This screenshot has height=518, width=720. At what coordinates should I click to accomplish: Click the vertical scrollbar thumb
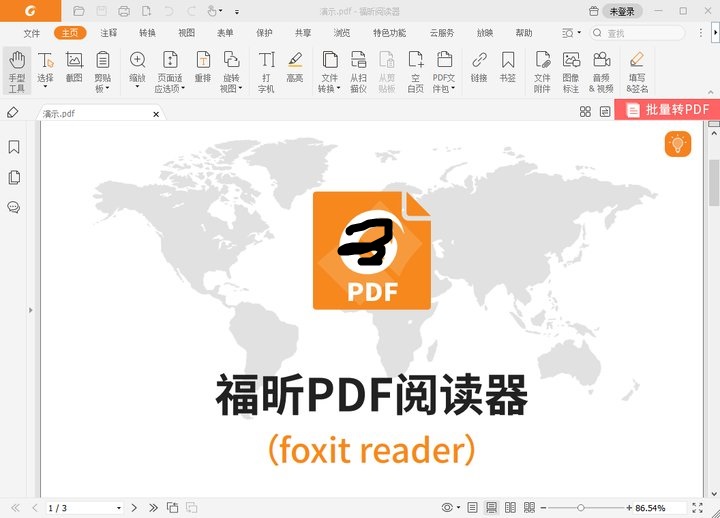coord(714,183)
